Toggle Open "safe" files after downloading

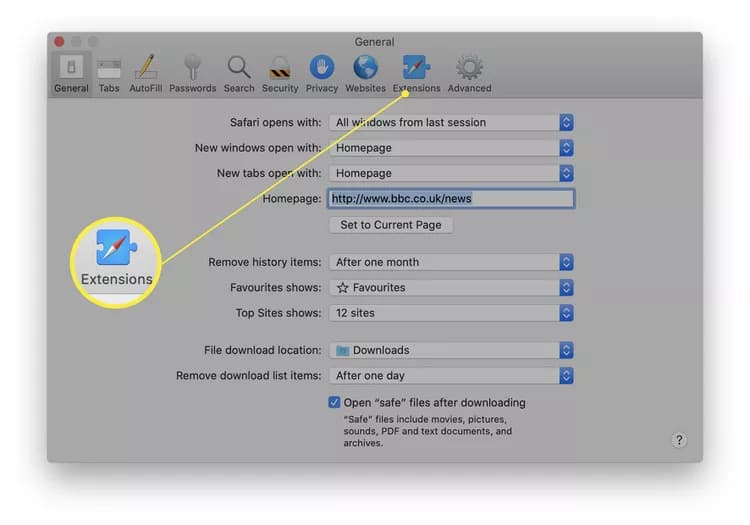click(334, 402)
